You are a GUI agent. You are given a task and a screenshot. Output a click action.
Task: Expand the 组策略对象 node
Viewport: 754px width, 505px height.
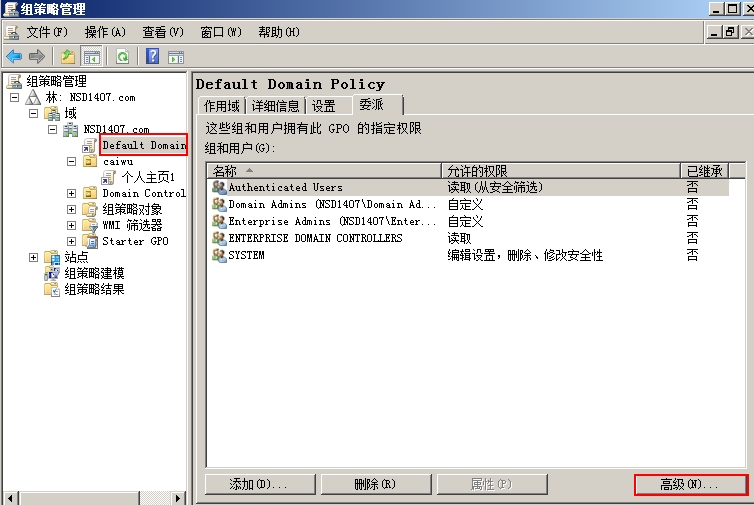[x=71, y=209]
